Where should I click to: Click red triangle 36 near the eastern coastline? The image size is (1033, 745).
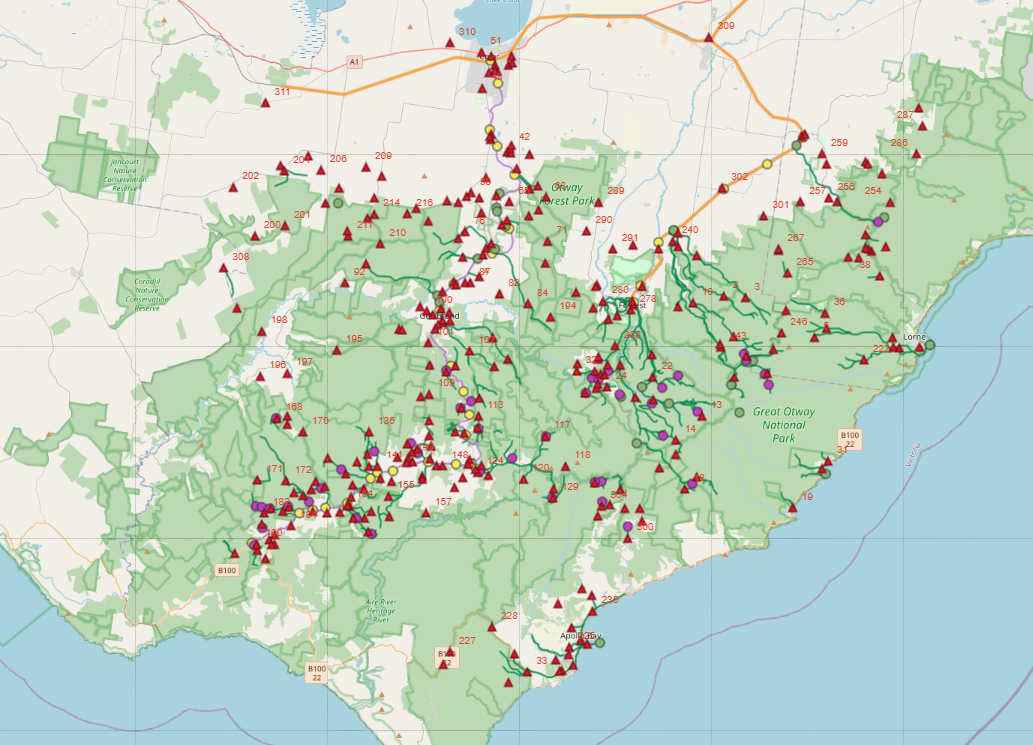coord(825,313)
